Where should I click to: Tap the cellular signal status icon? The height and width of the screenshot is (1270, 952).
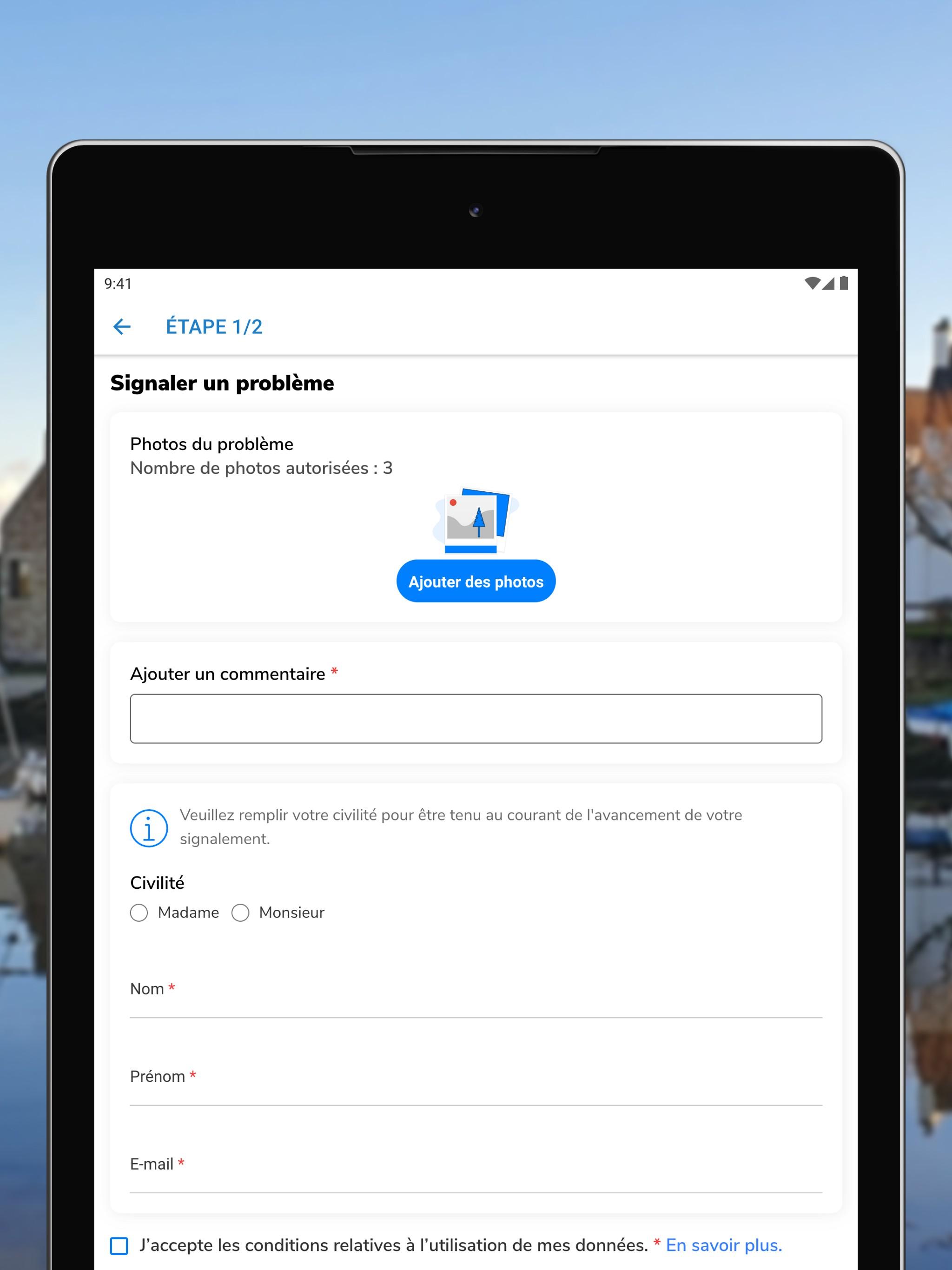click(x=828, y=283)
